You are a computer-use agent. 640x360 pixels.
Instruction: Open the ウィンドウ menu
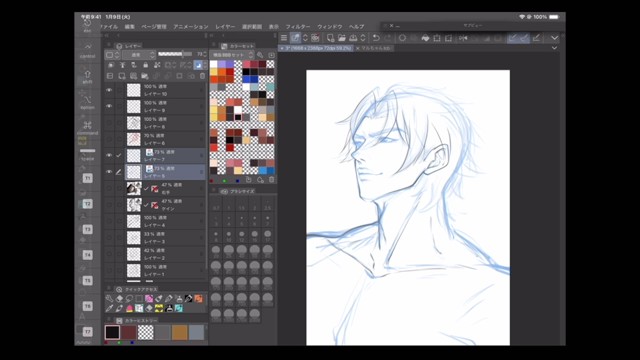coord(330,27)
